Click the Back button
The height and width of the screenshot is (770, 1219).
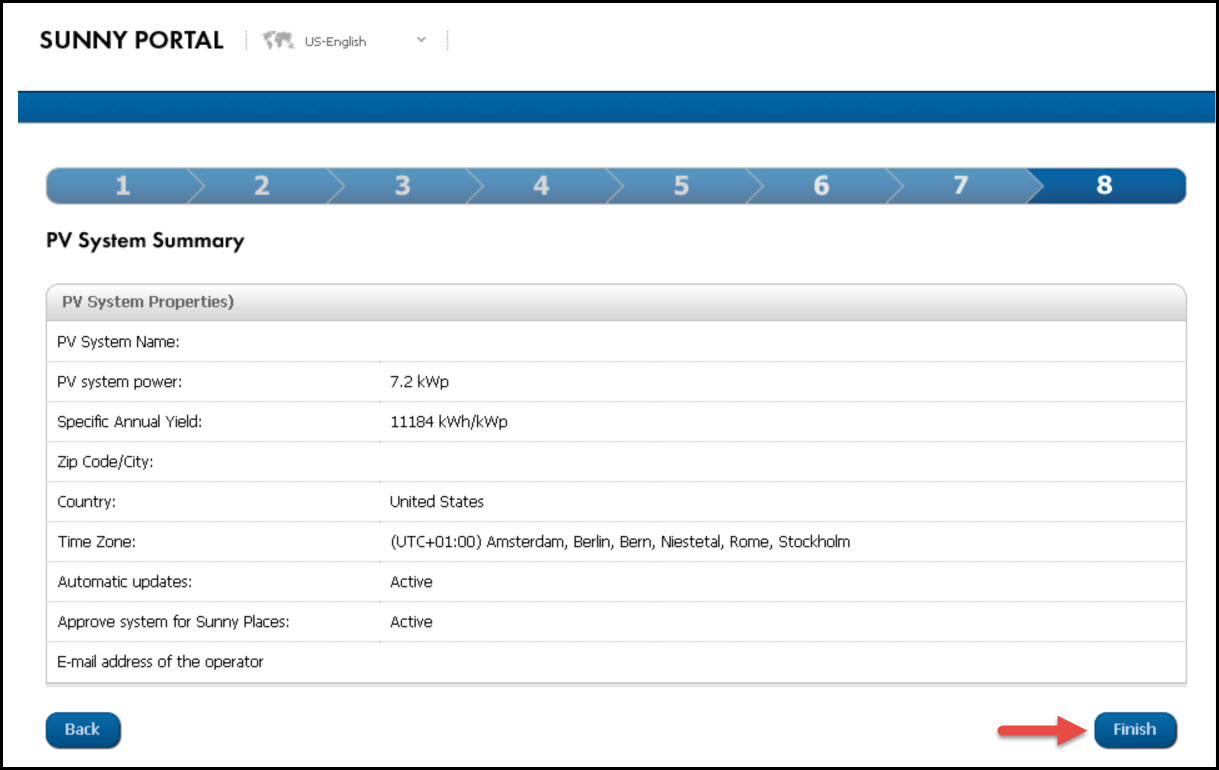83,729
